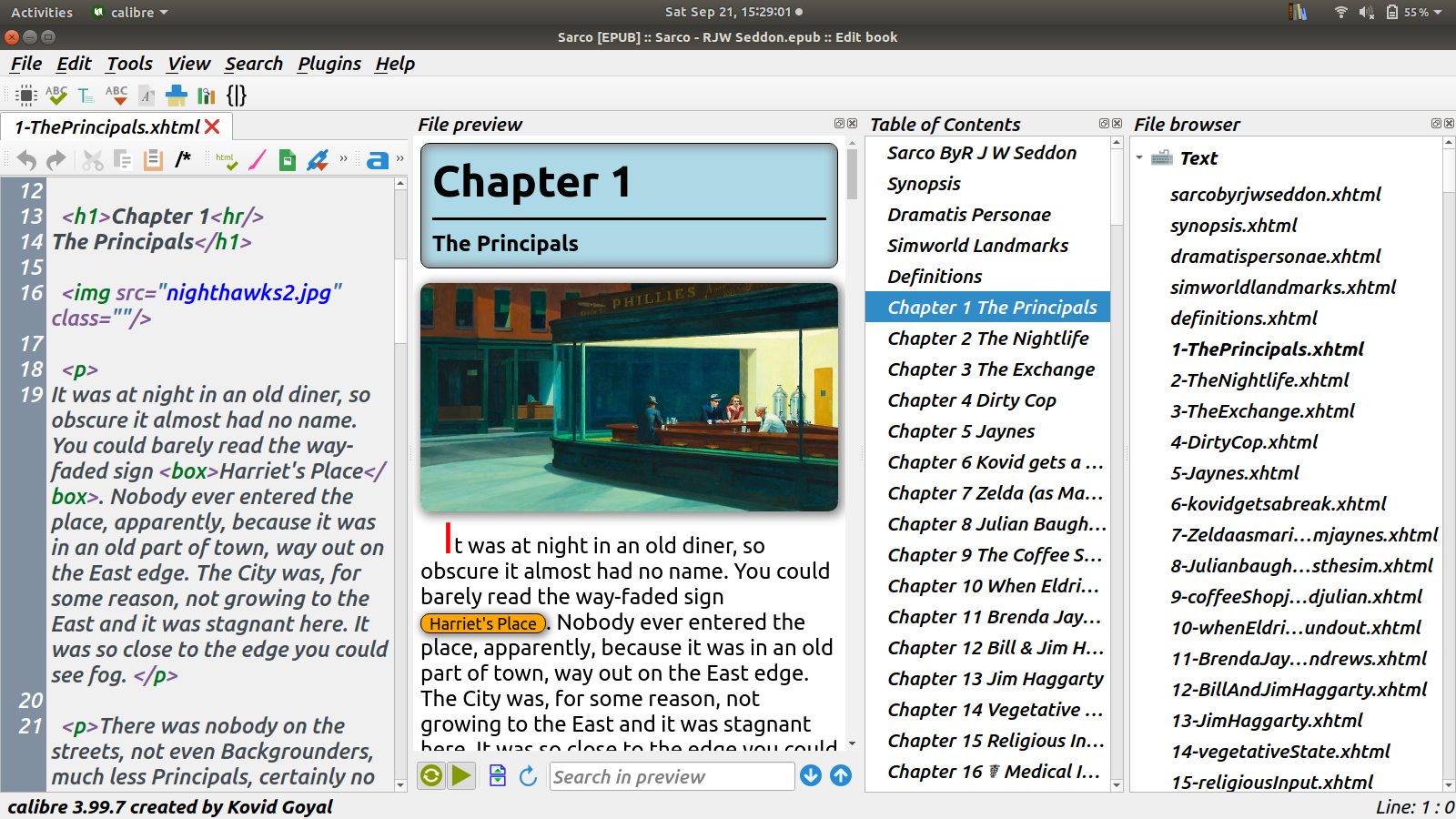1456x819 pixels.
Task: Click the Nighthawks image in File preview
Action: point(629,397)
